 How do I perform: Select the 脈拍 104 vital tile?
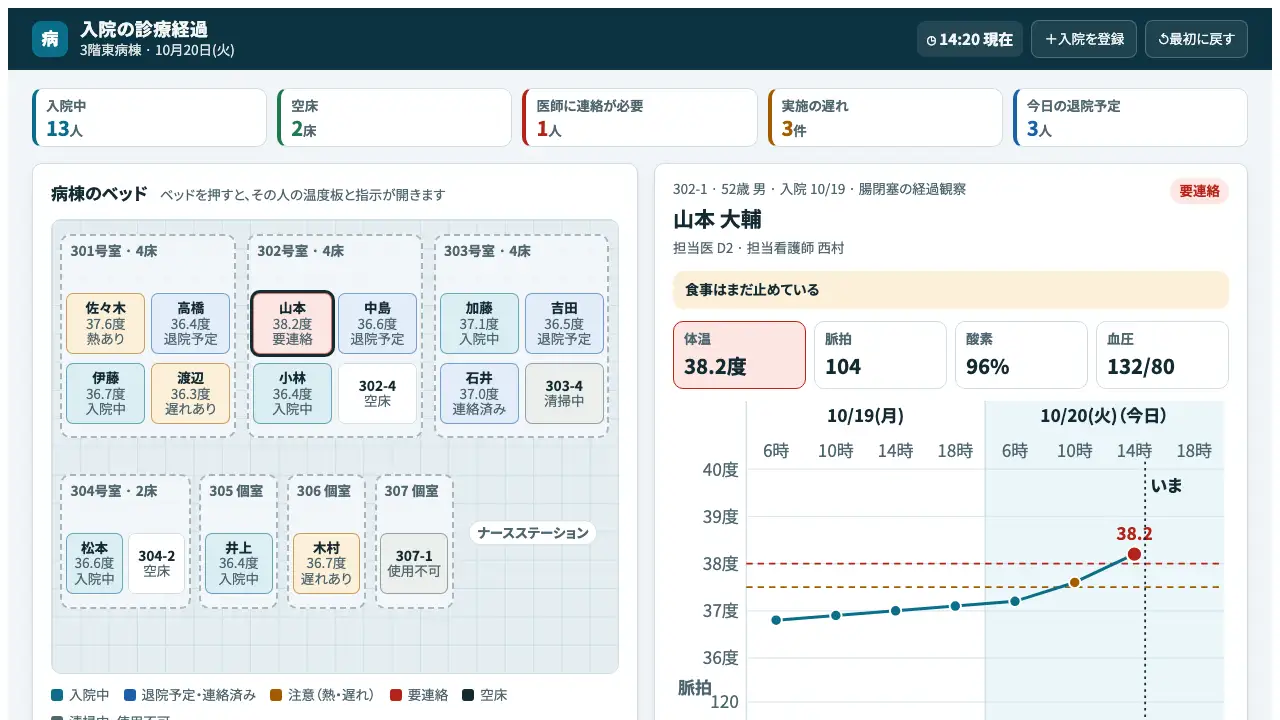(x=880, y=354)
